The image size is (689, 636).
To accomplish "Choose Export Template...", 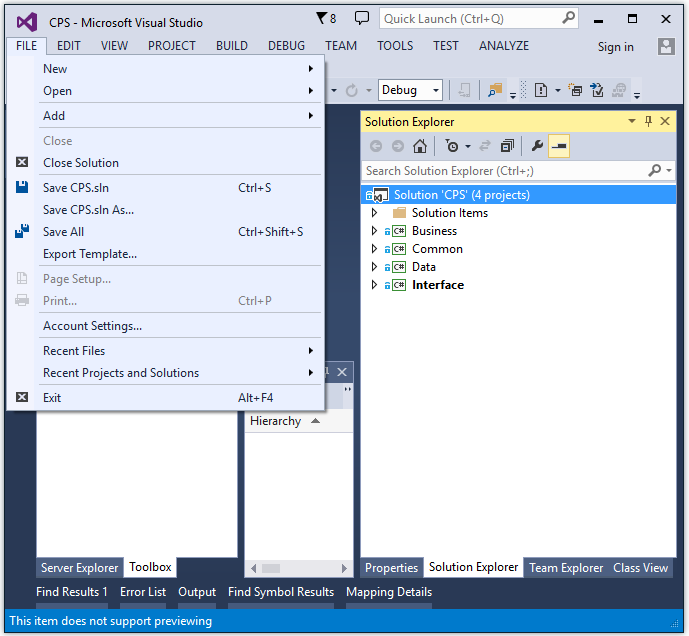I will pyautogui.click(x=179, y=254).
